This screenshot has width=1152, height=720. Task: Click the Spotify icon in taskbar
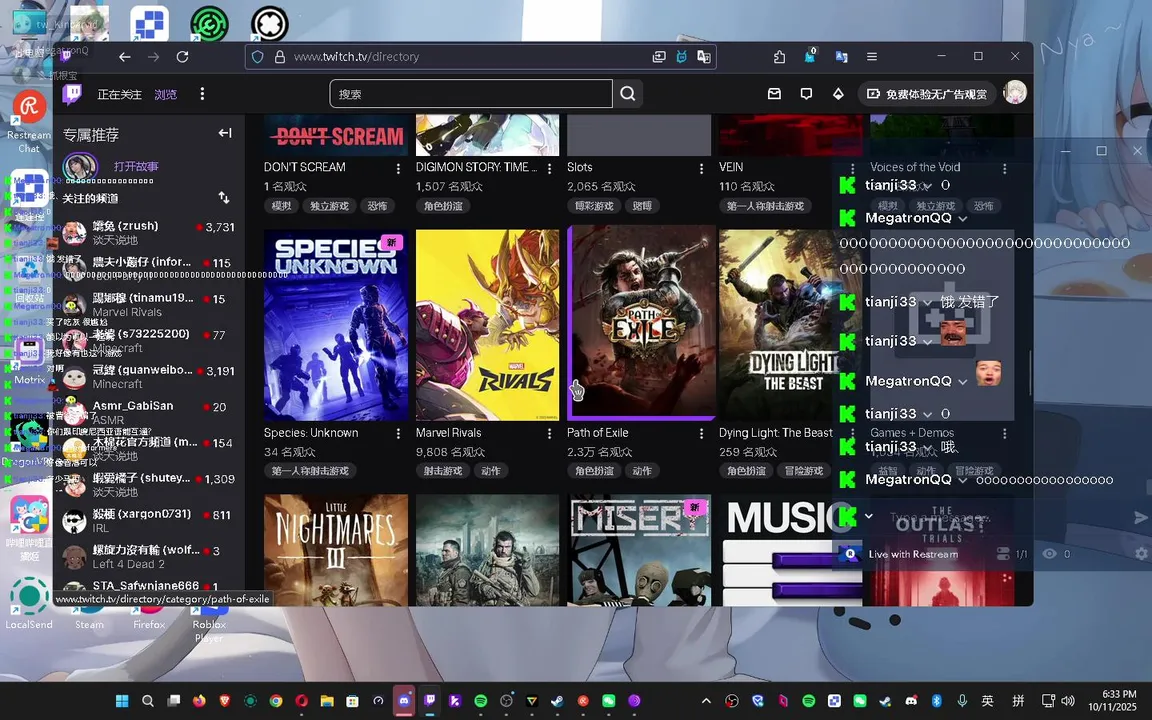(x=480, y=701)
